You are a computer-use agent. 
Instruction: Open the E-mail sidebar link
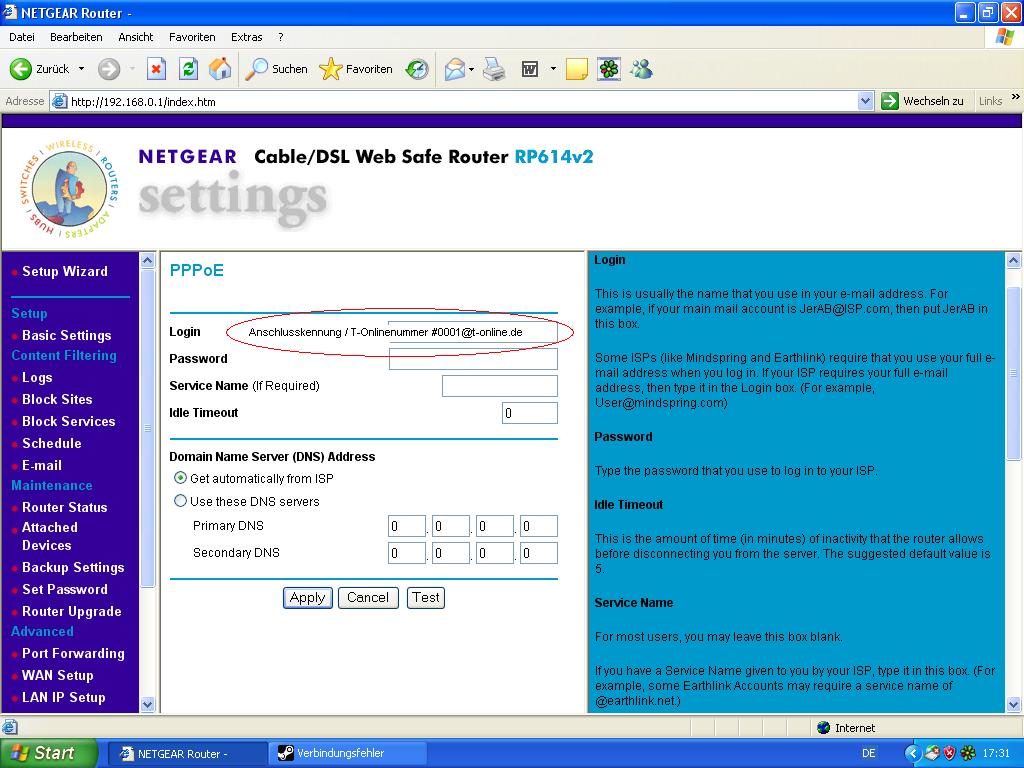pos(42,465)
